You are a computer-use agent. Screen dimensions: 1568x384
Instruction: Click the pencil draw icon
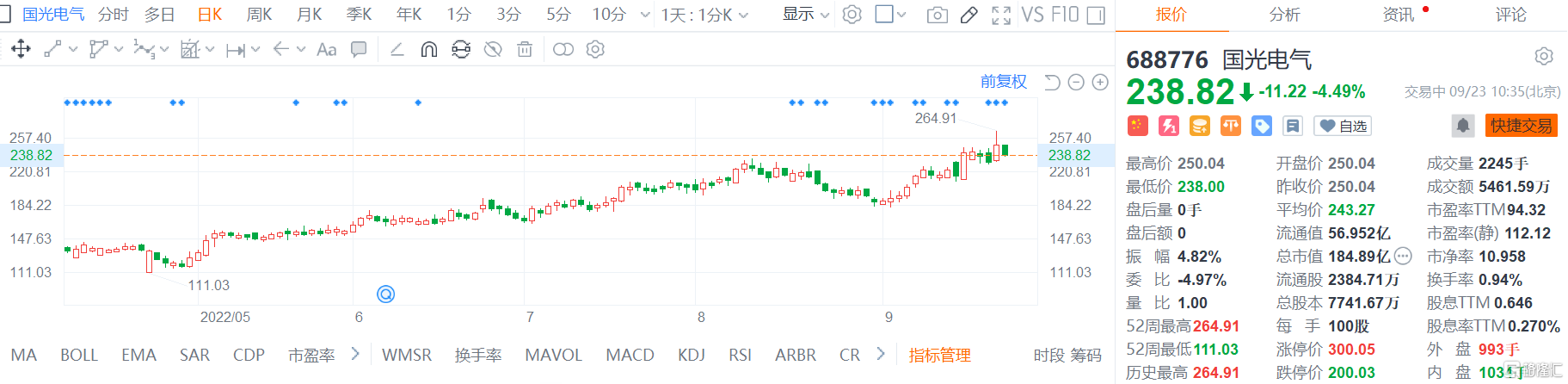coord(969,15)
